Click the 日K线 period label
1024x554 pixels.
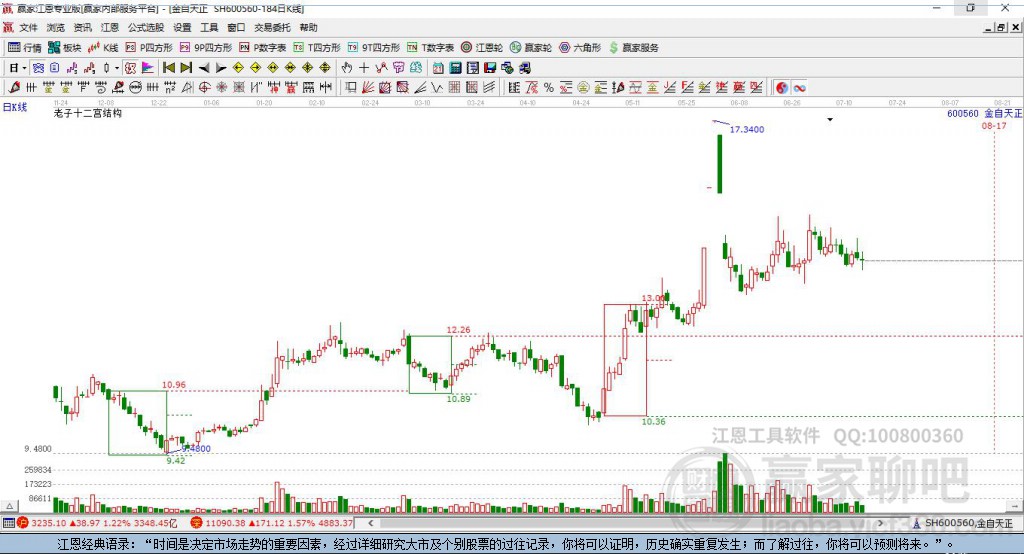click(15, 107)
